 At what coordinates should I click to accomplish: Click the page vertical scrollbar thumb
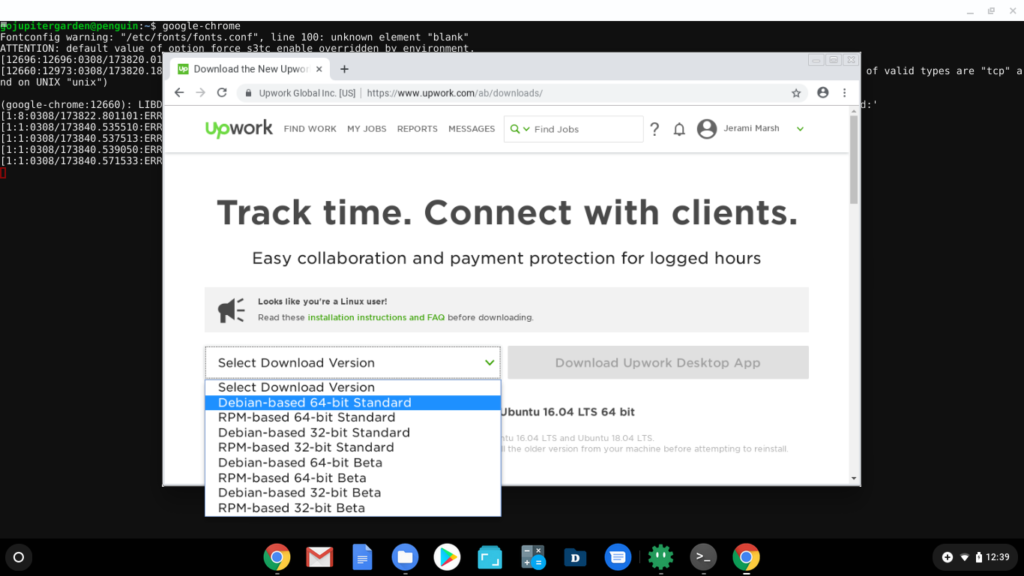coord(854,160)
